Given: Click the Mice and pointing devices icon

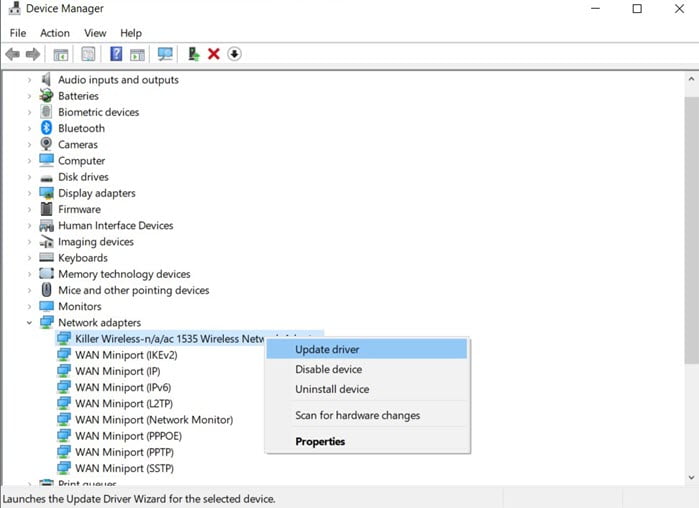Looking at the screenshot, I should (x=46, y=290).
